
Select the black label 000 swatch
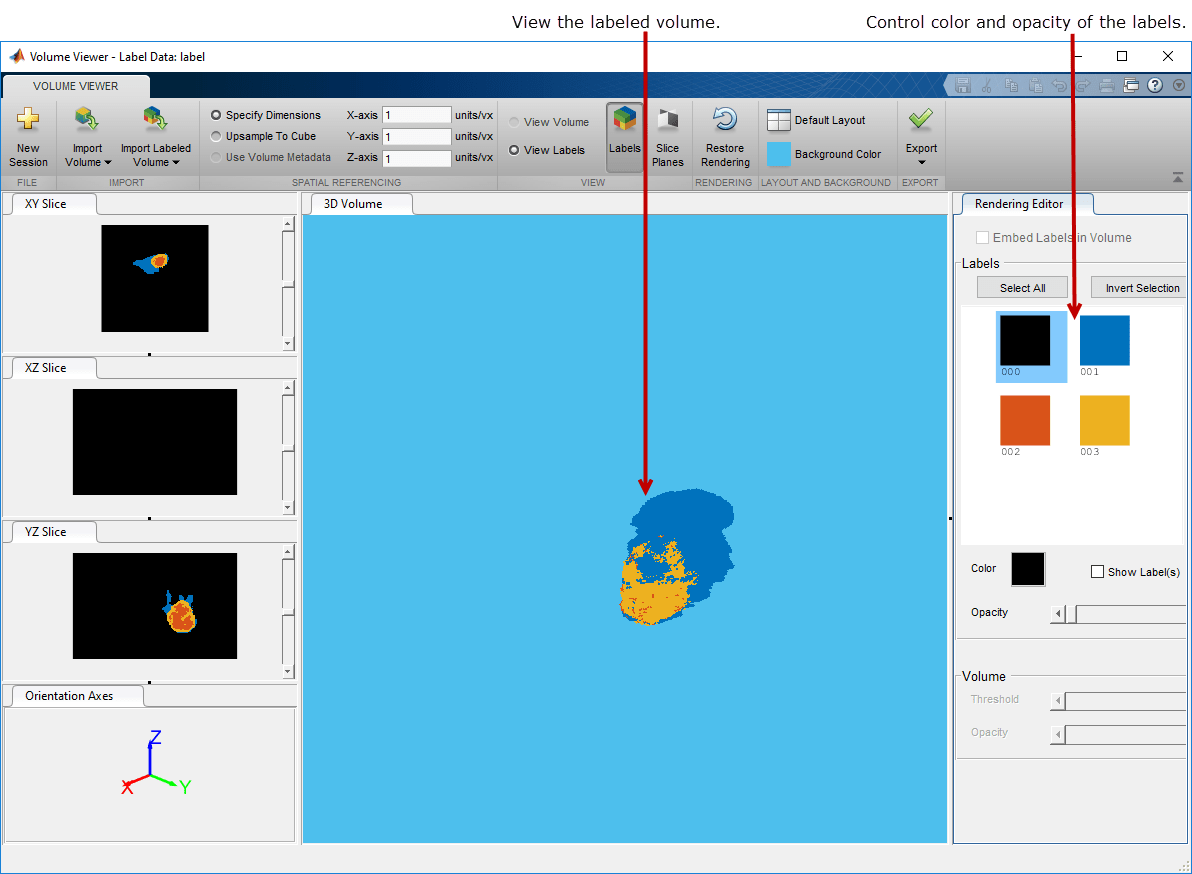pyautogui.click(x=1025, y=340)
